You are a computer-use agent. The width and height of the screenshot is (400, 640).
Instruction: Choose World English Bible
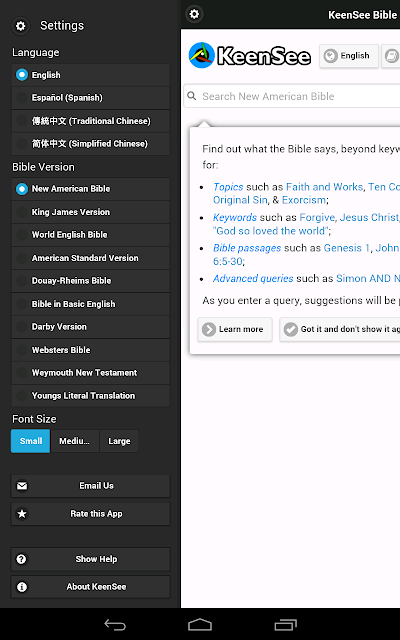pos(90,235)
